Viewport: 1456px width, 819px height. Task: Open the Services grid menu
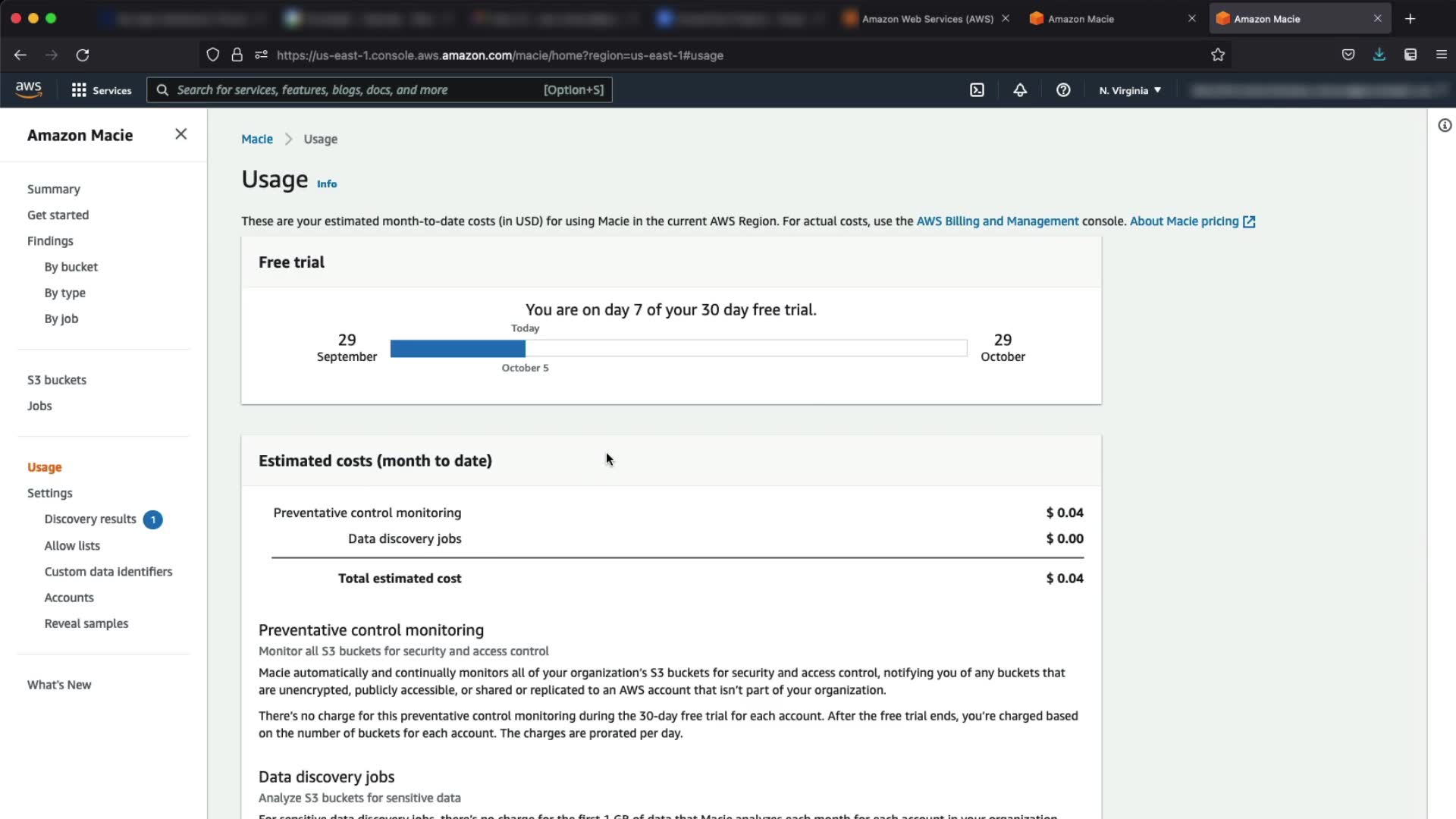[x=101, y=90]
